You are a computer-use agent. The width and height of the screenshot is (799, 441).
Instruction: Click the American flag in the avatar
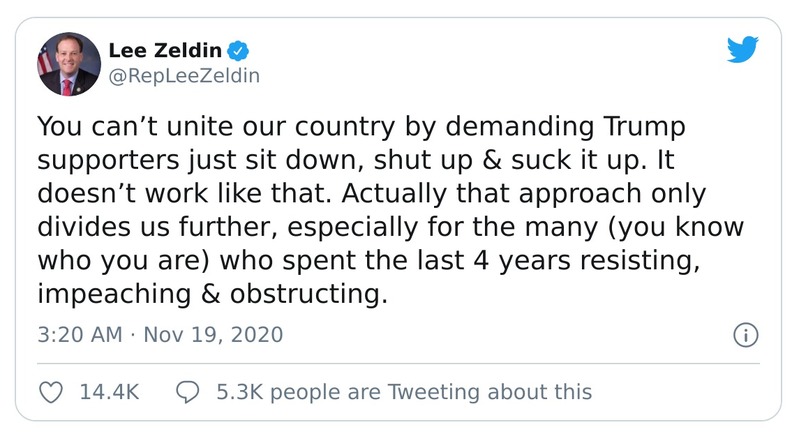click(x=44, y=66)
